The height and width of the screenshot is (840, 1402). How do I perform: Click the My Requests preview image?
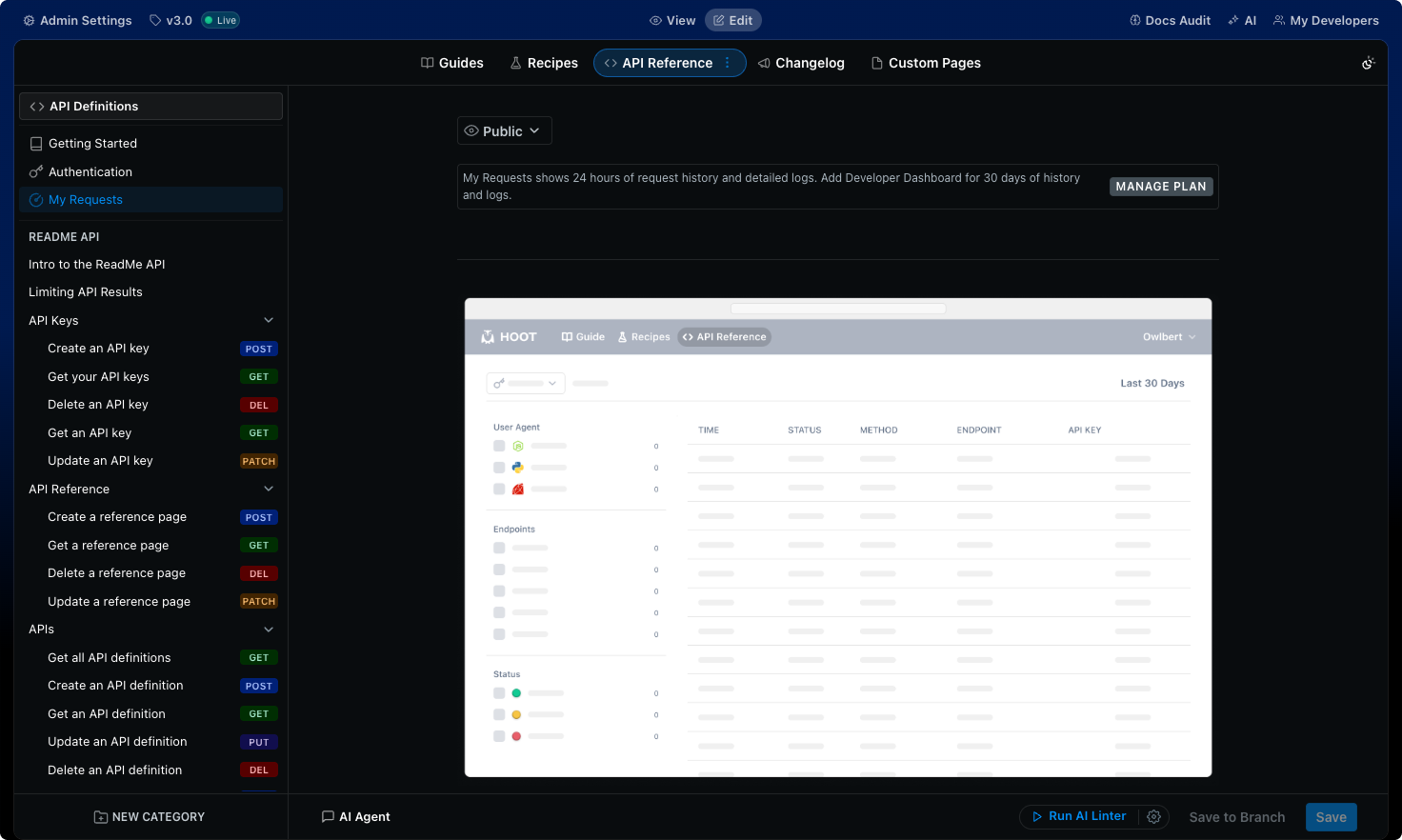(x=838, y=537)
